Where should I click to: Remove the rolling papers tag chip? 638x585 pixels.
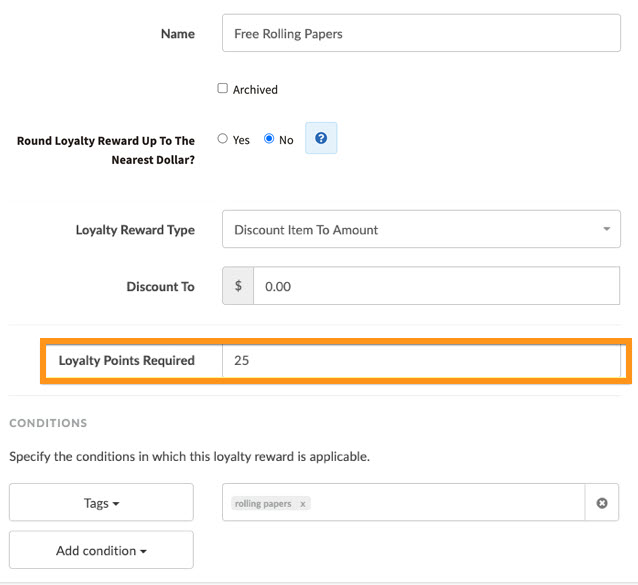303,504
